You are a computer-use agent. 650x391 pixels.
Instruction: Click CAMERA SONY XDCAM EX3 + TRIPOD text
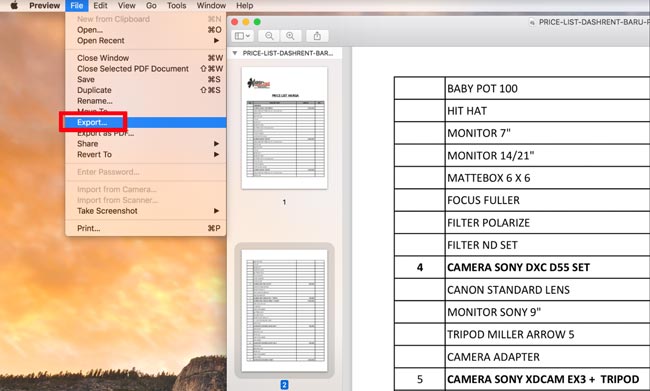click(x=543, y=379)
